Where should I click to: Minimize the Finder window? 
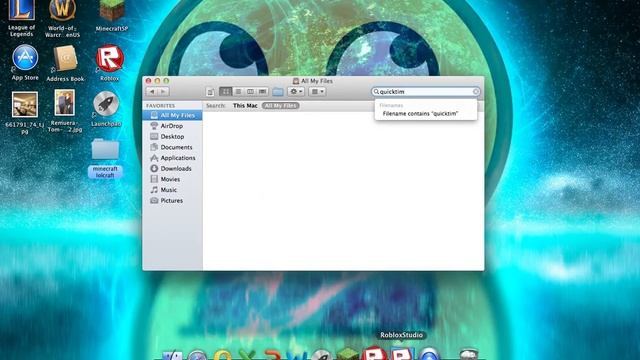coord(157,81)
